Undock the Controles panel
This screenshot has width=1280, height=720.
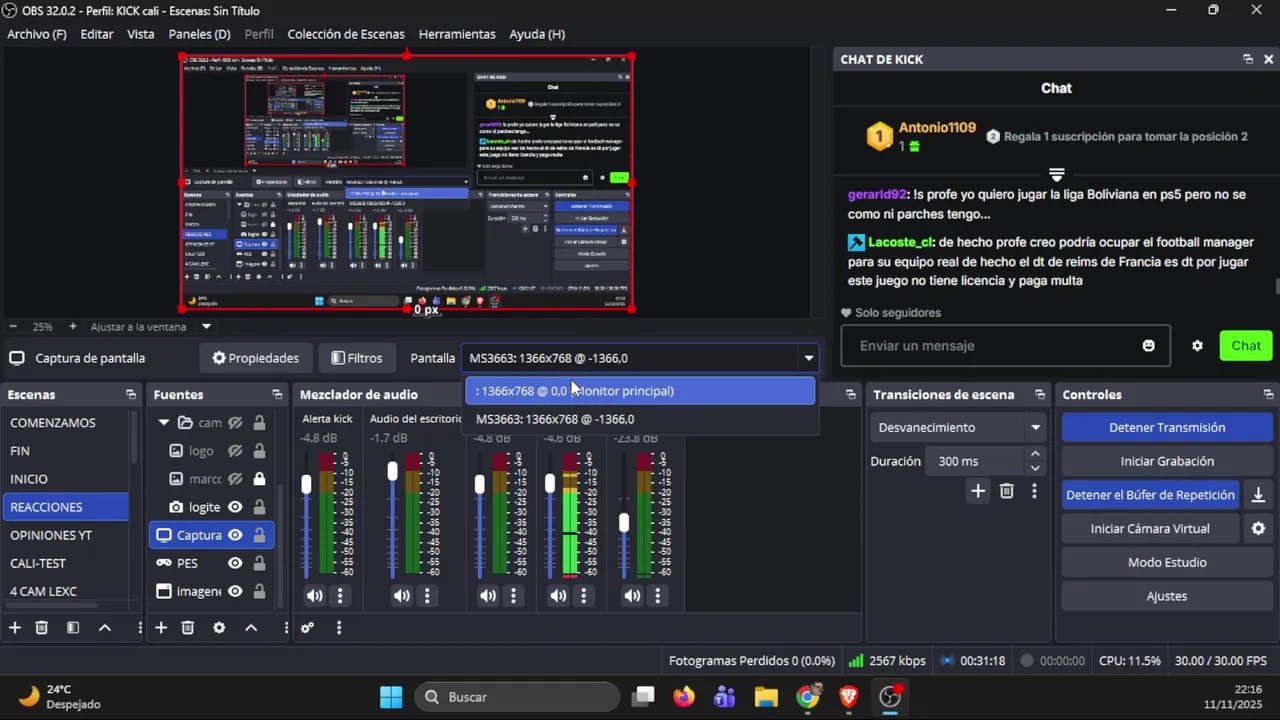click(1268, 395)
